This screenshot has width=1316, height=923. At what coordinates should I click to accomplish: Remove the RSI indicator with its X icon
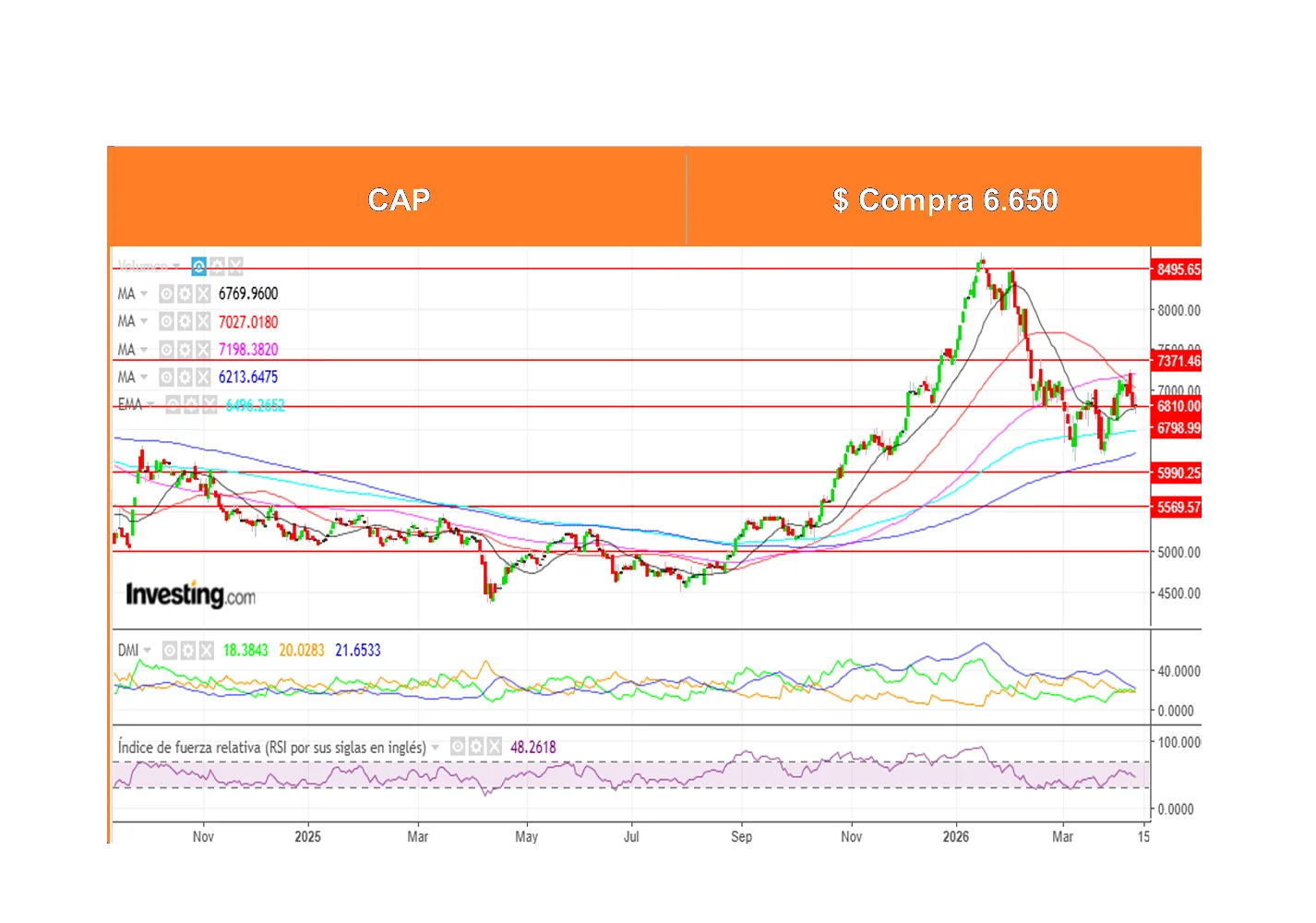[x=495, y=747]
